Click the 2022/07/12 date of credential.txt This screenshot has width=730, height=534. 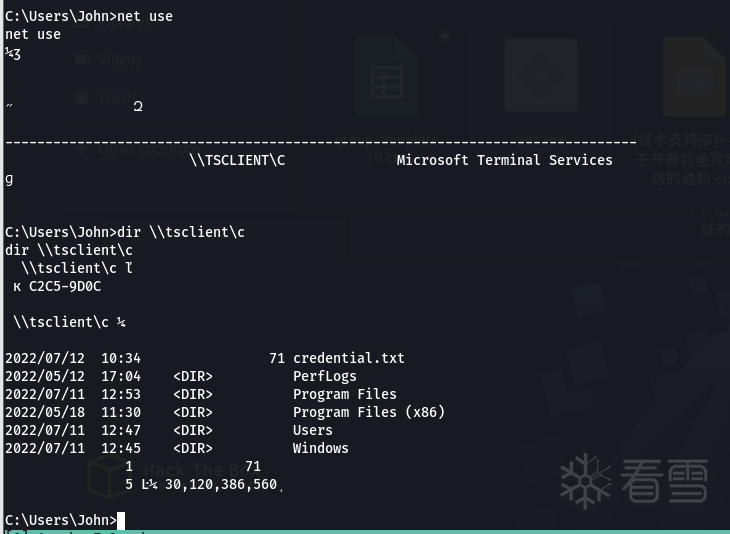point(44,358)
